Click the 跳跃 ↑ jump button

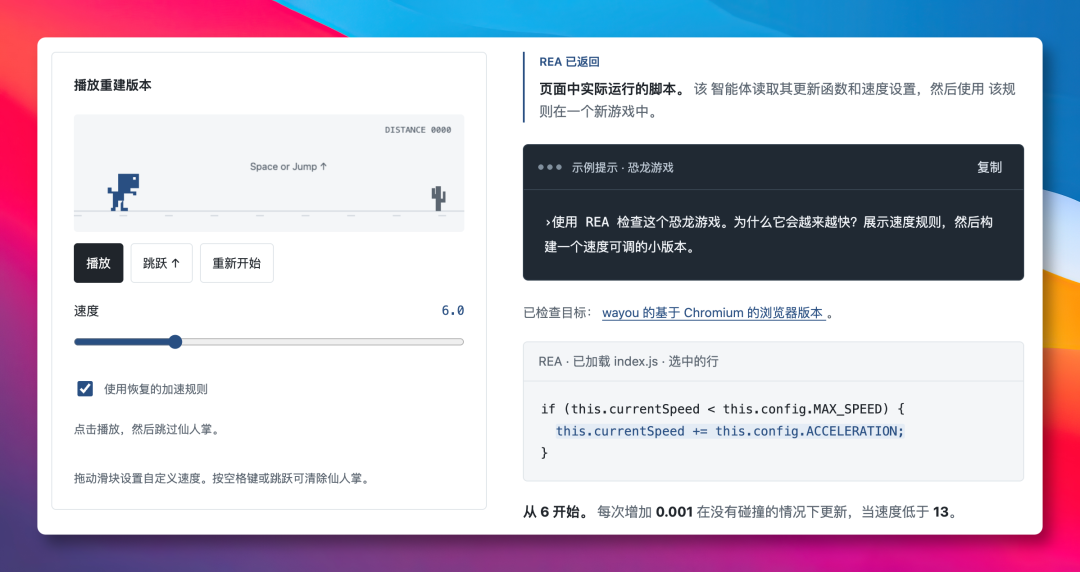click(x=161, y=263)
